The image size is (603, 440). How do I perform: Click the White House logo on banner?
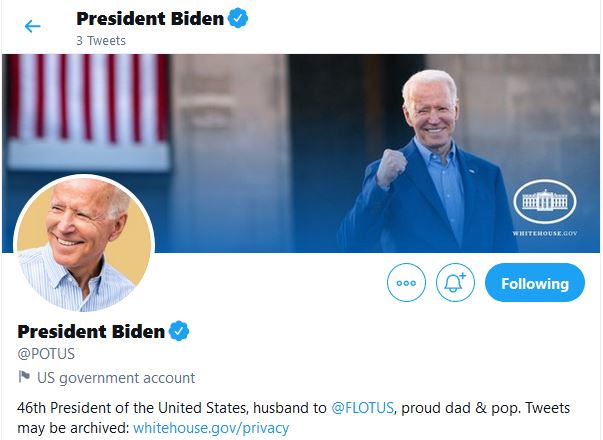click(x=545, y=200)
